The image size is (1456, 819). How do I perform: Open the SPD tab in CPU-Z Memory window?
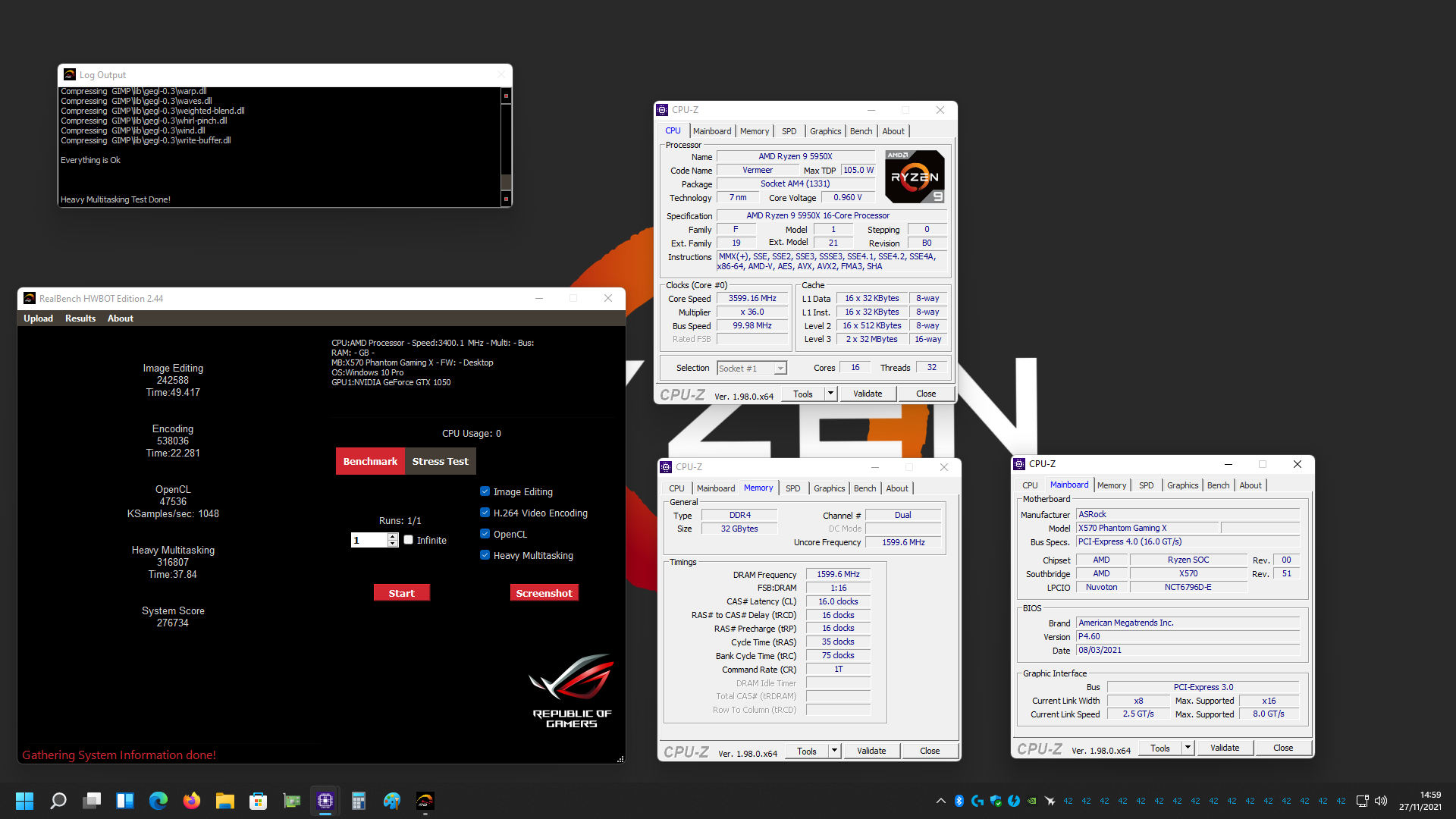(x=793, y=488)
